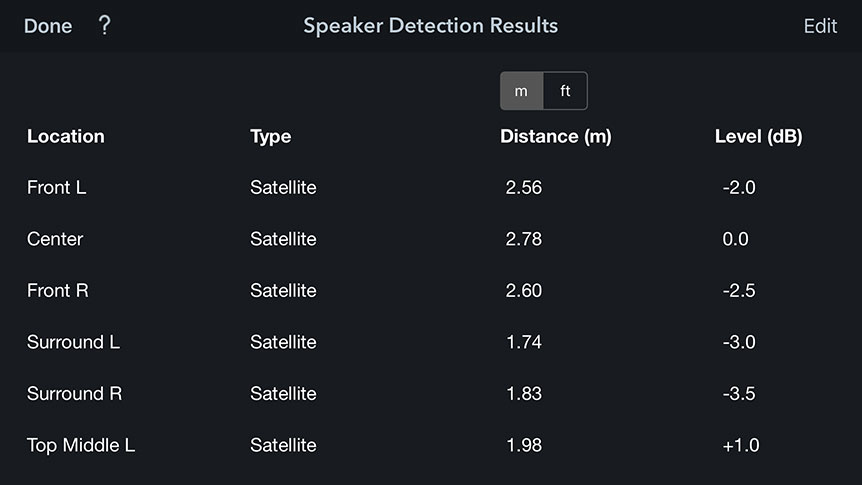Click the Type column header
The width and height of the screenshot is (862, 485).
(x=270, y=137)
